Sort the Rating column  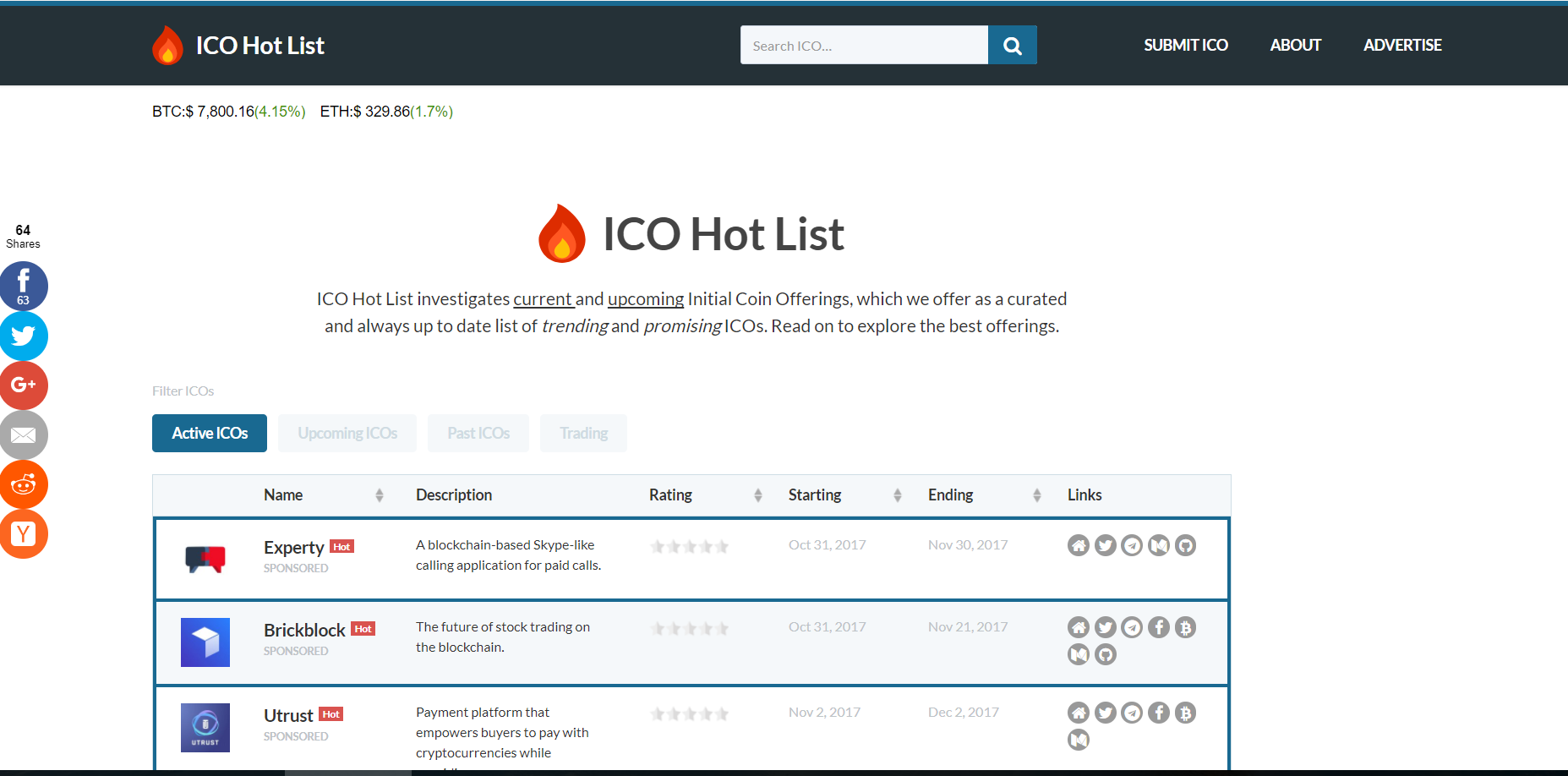pyautogui.click(x=757, y=495)
